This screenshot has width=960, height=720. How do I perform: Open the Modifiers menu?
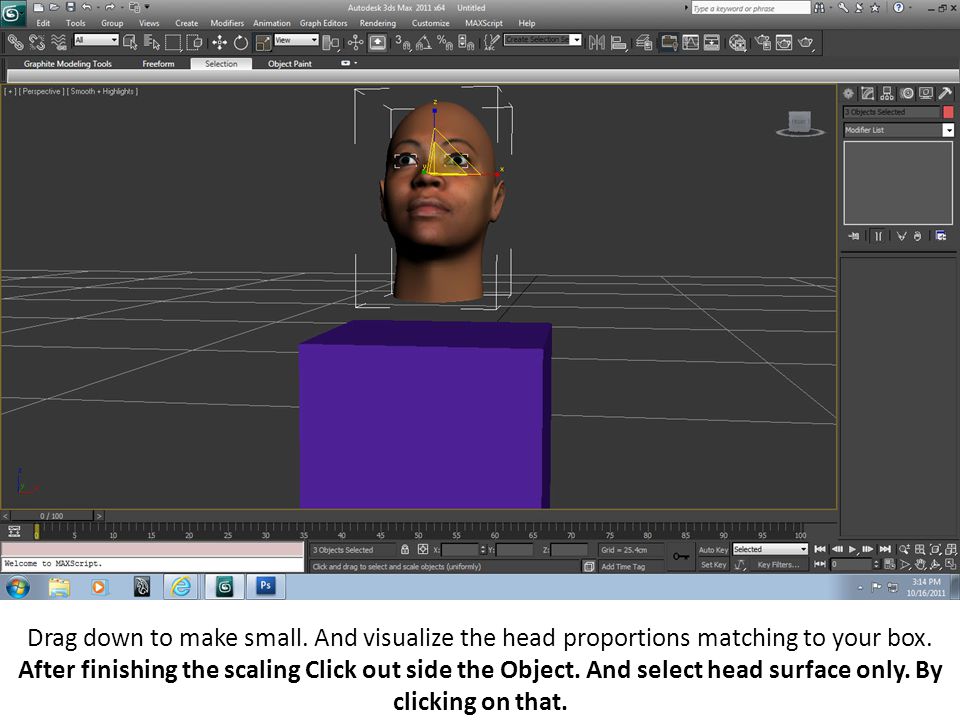coord(227,23)
